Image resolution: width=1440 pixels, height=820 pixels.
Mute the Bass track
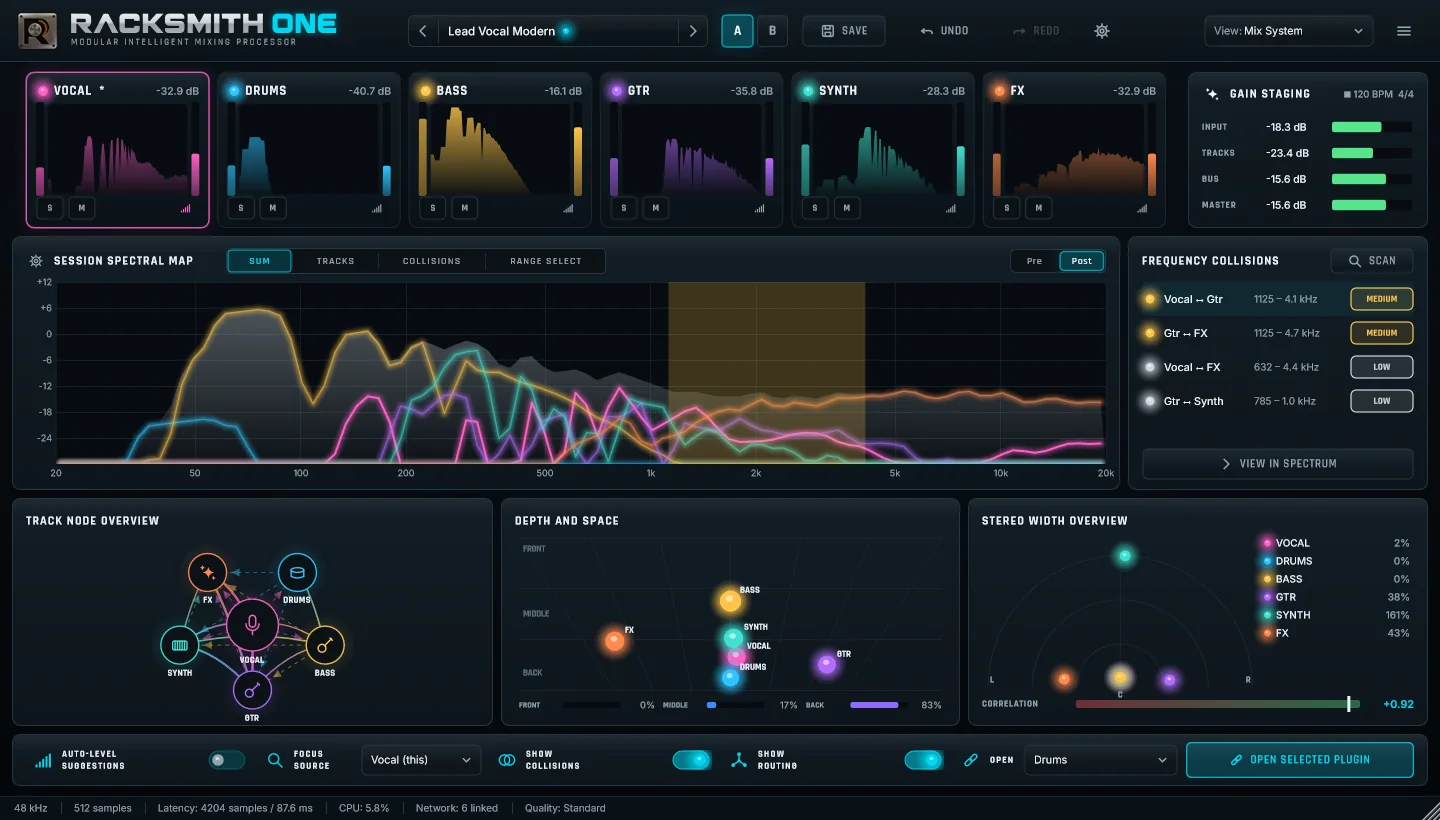pyautogui.click(x=464, y=208)
